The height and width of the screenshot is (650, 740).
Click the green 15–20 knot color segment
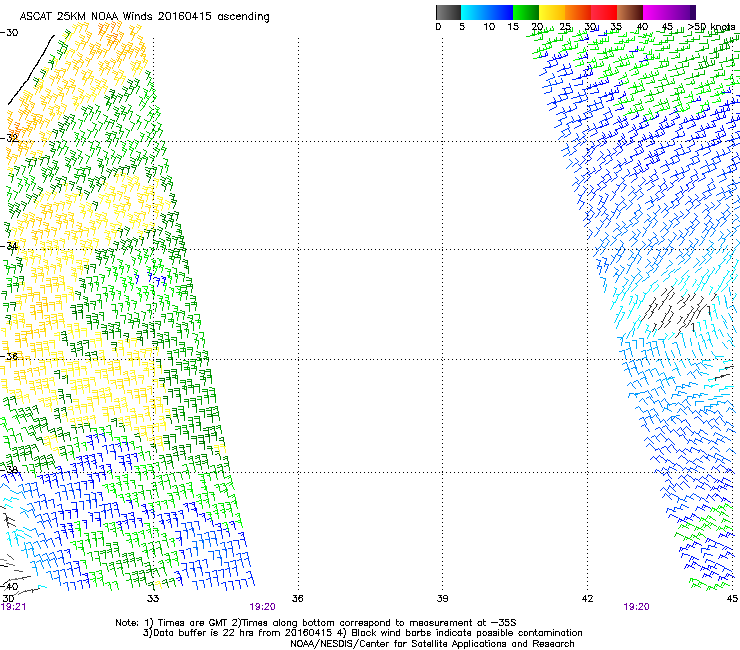[526, 12]
